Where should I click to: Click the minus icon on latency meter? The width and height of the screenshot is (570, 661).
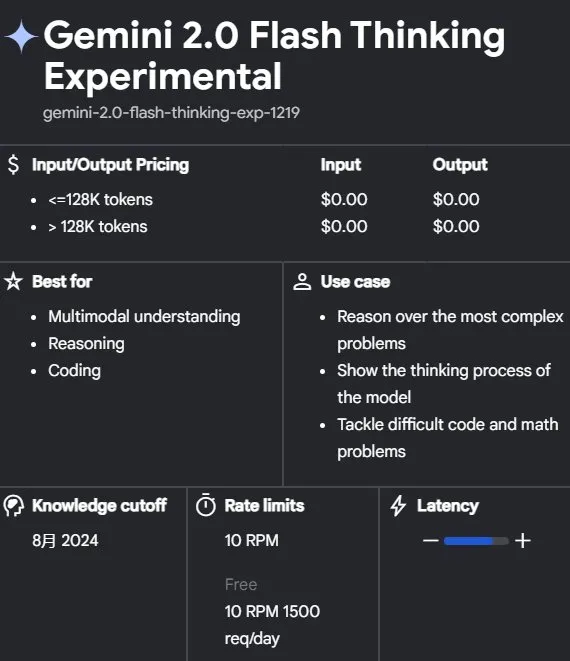pos(431,540)
